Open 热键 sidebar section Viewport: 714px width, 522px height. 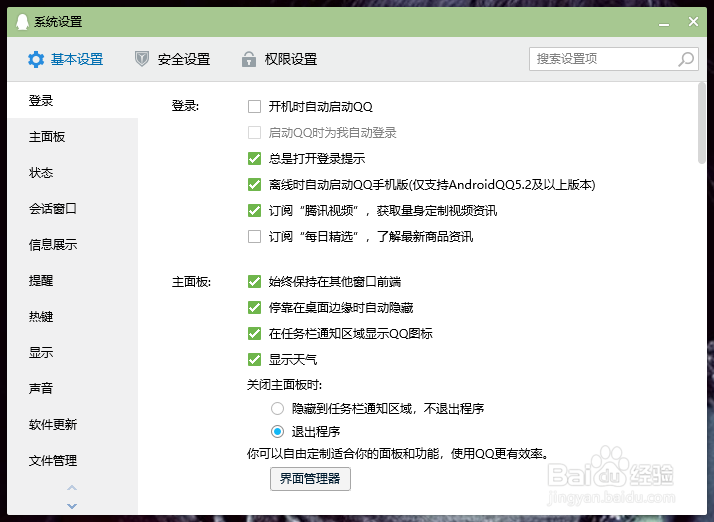coord(72,317)
